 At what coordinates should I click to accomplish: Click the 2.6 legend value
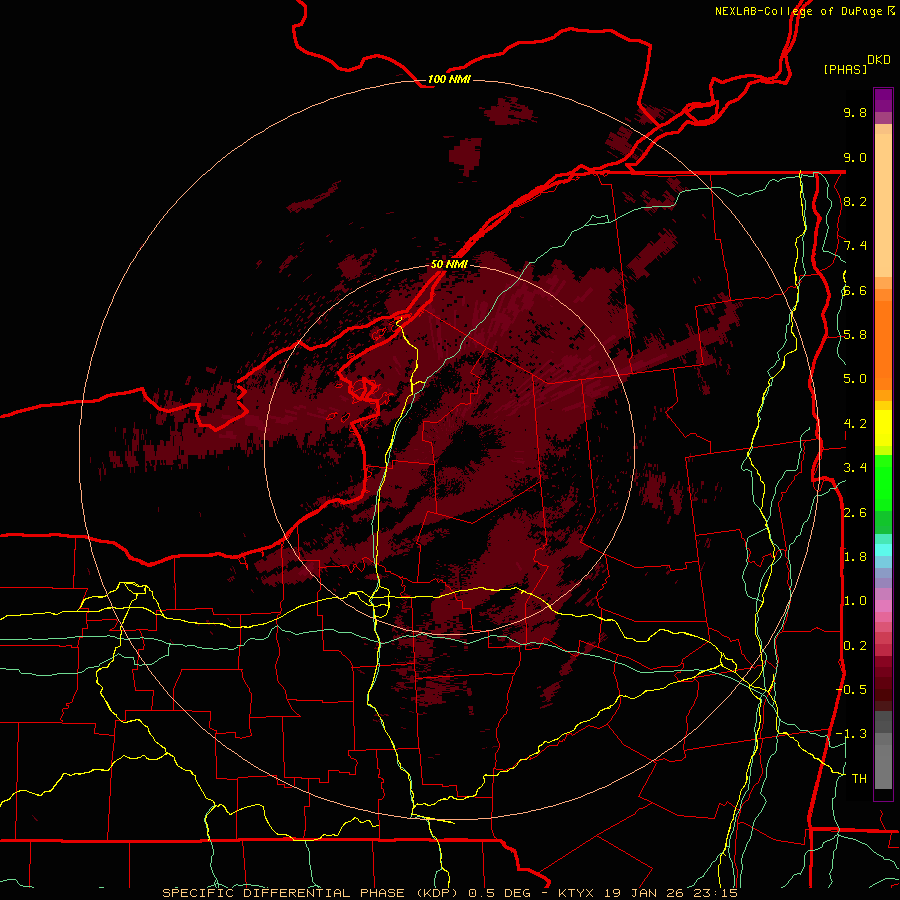click(x=855, y=513)
